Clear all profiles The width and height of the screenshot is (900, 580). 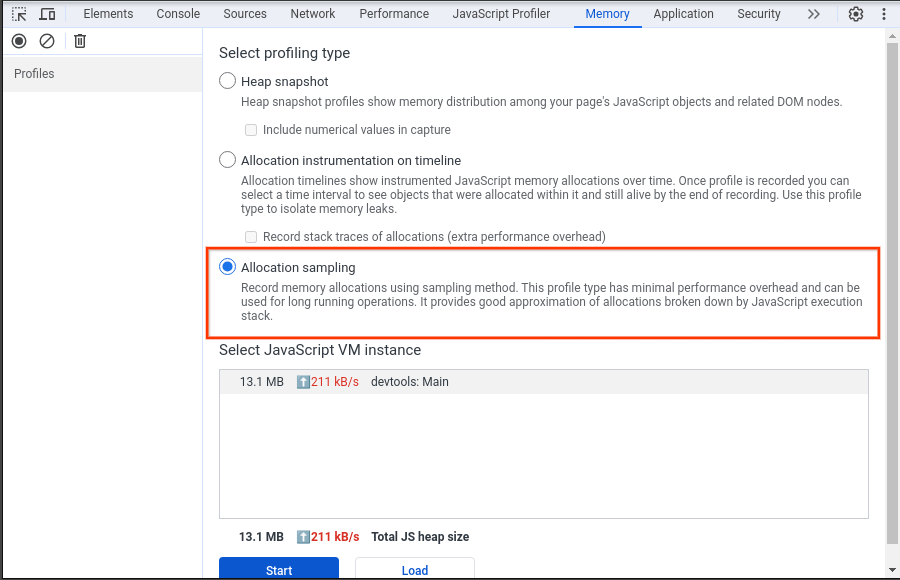pyautogui.click(x=46, y=40)
